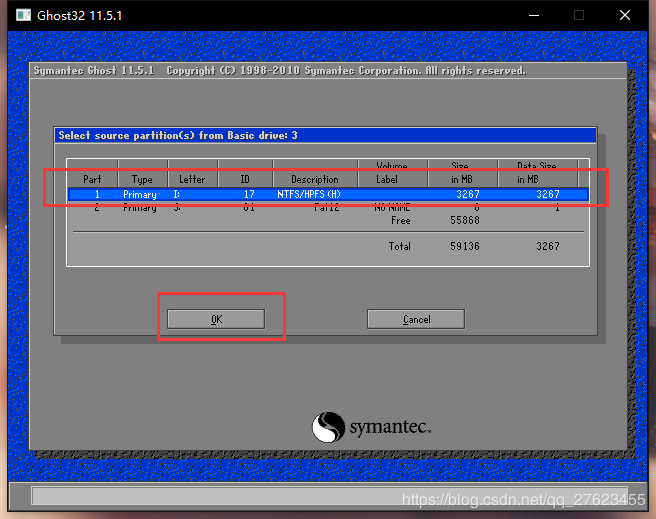Select partition 1 NTFS/HPFS row
The image size is (656, 519).
(328, 194)
